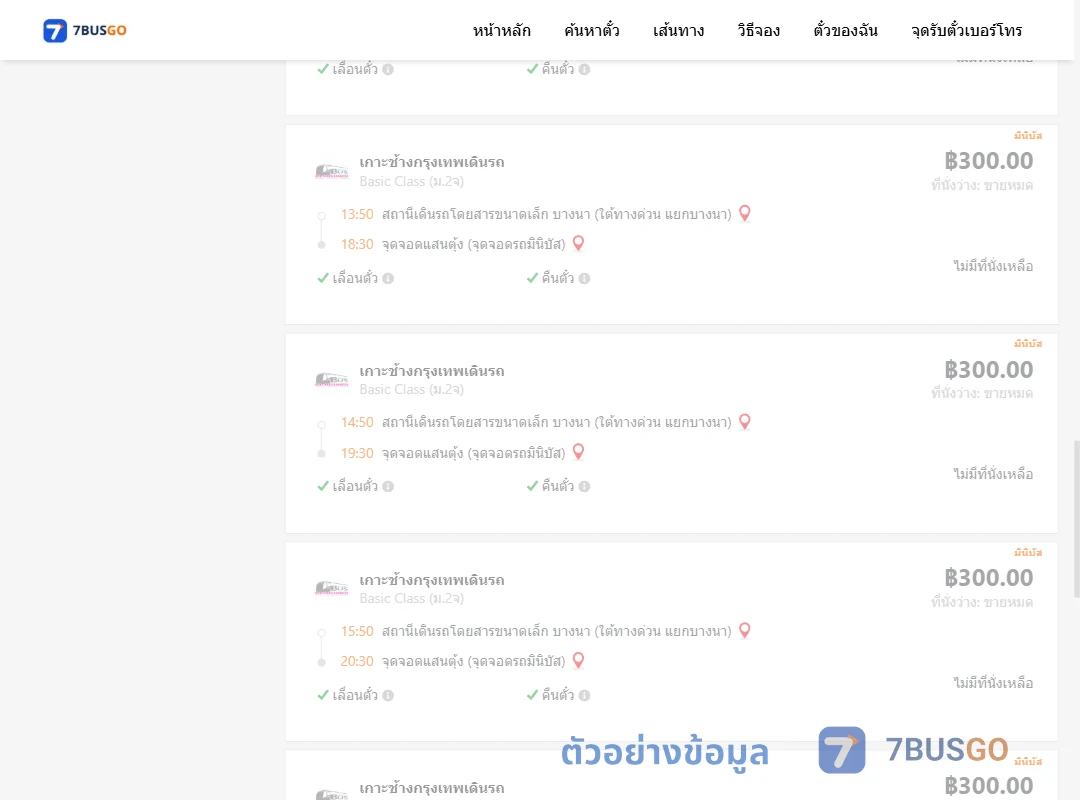
Task: Click info icon beside คืนตั๋ว in 15:50 trip
Action: click(x=584, y=695)
